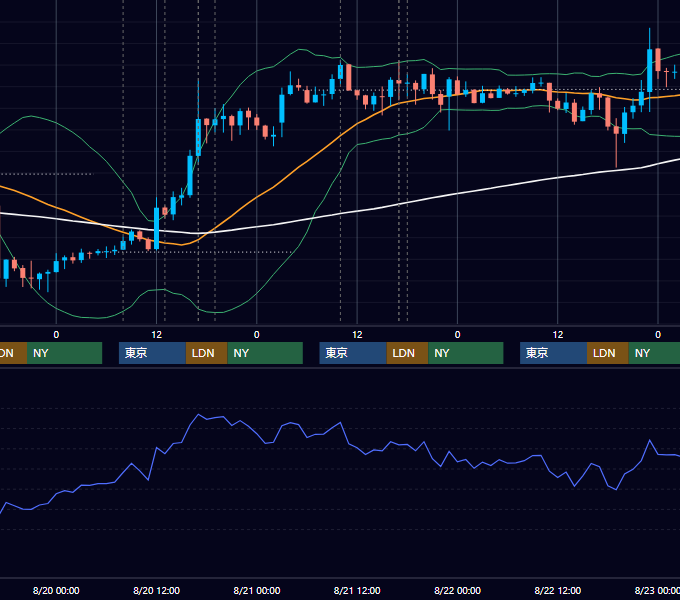Click the 東京 session block on 8/21
Image resolution: width=680 pixels, height=600 pixels.
353,353
